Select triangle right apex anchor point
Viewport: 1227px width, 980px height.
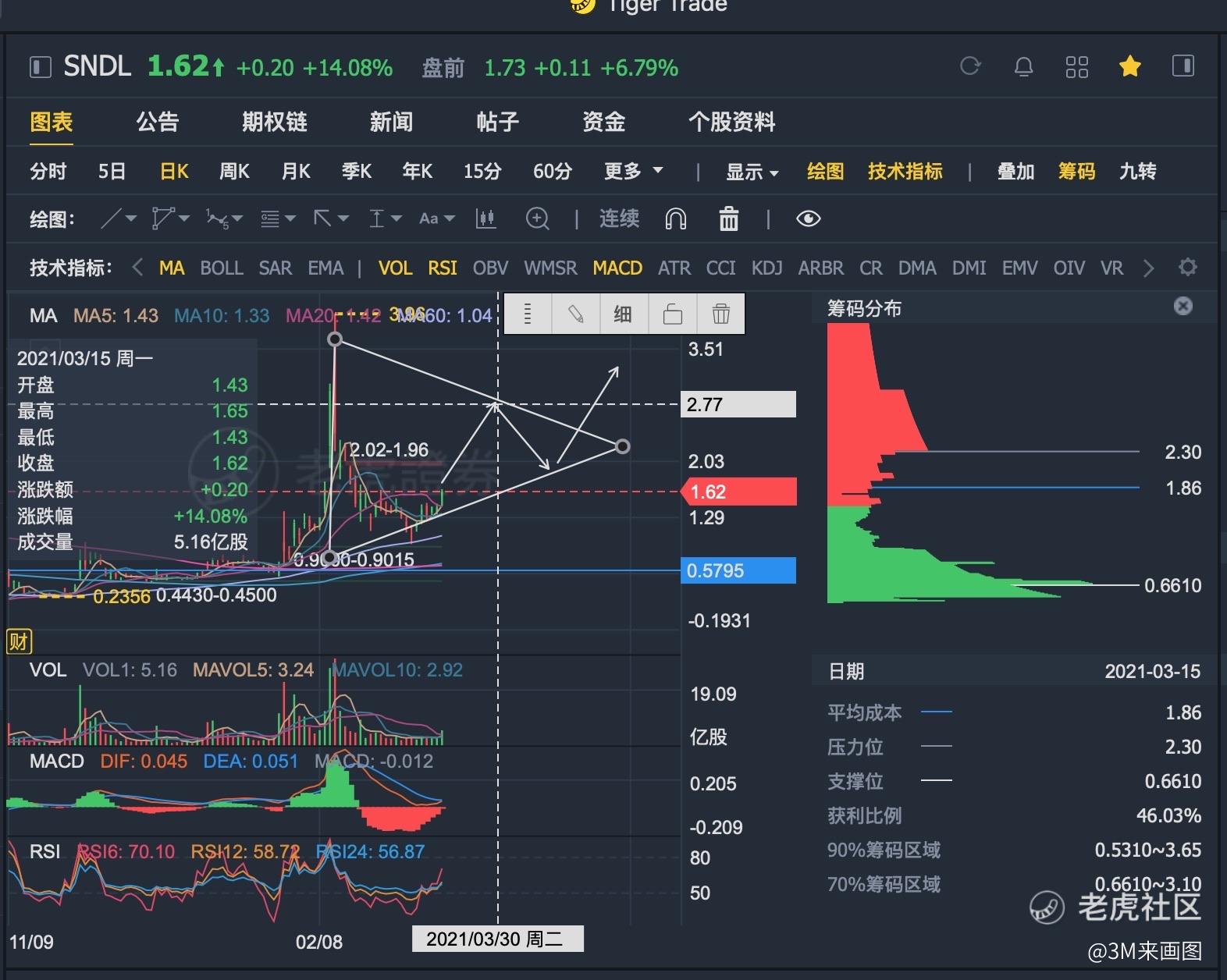pos(622,446)
